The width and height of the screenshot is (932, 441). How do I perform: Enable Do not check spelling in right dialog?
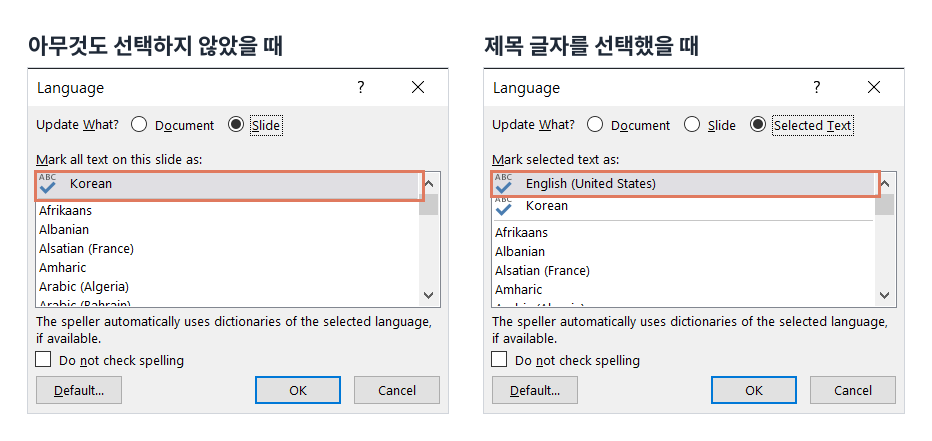[x=499, y=360]
